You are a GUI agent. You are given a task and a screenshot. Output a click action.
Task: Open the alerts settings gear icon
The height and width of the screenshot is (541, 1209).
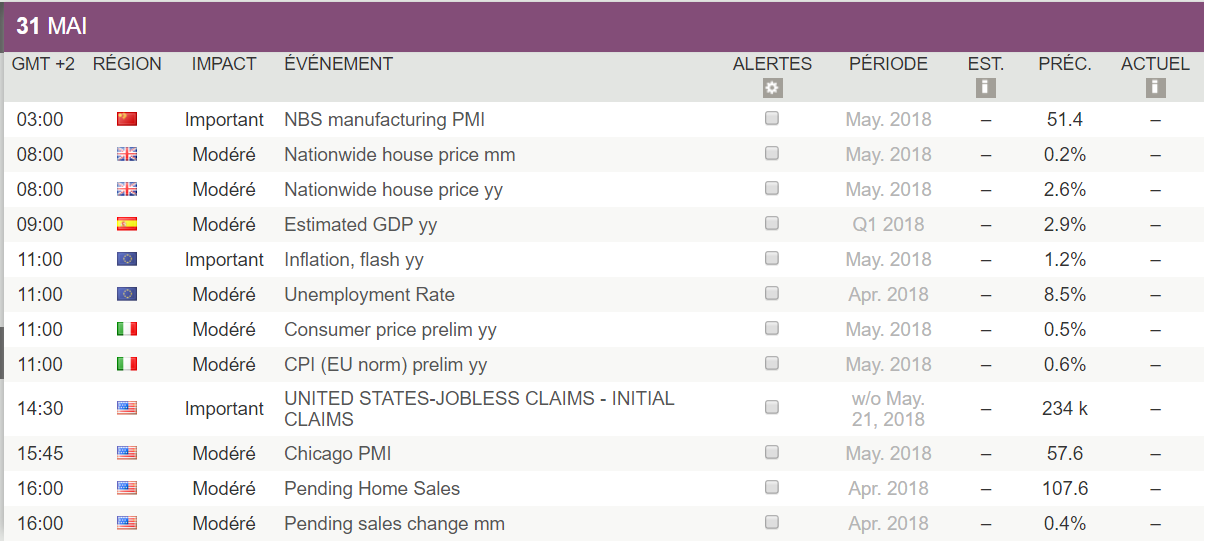pyautogui.click(x=772, y=88)
